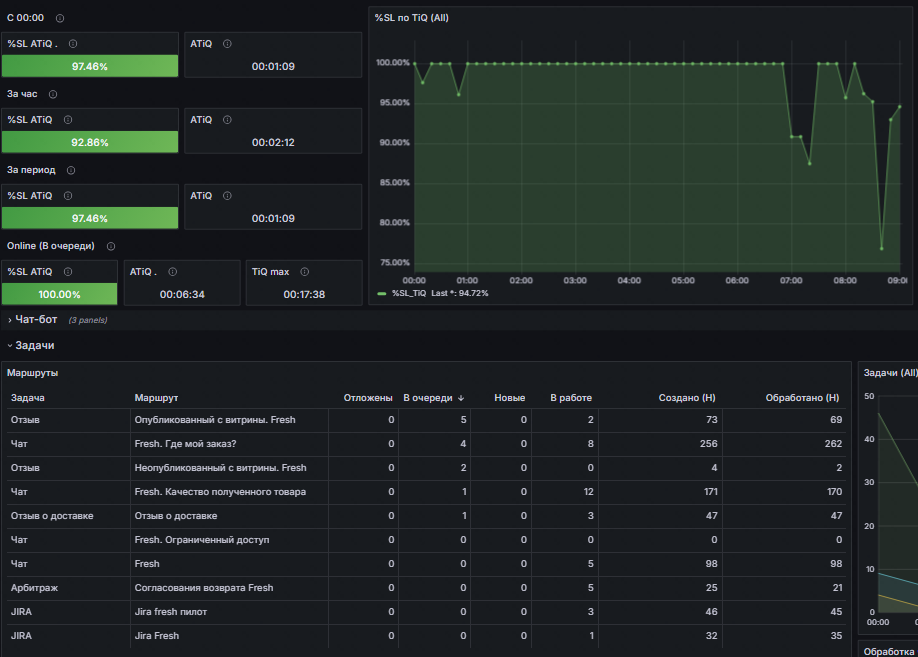Click info icon beside За период
Image resolution: width=918 pixels, height=657 pixels.
(71, 170)
